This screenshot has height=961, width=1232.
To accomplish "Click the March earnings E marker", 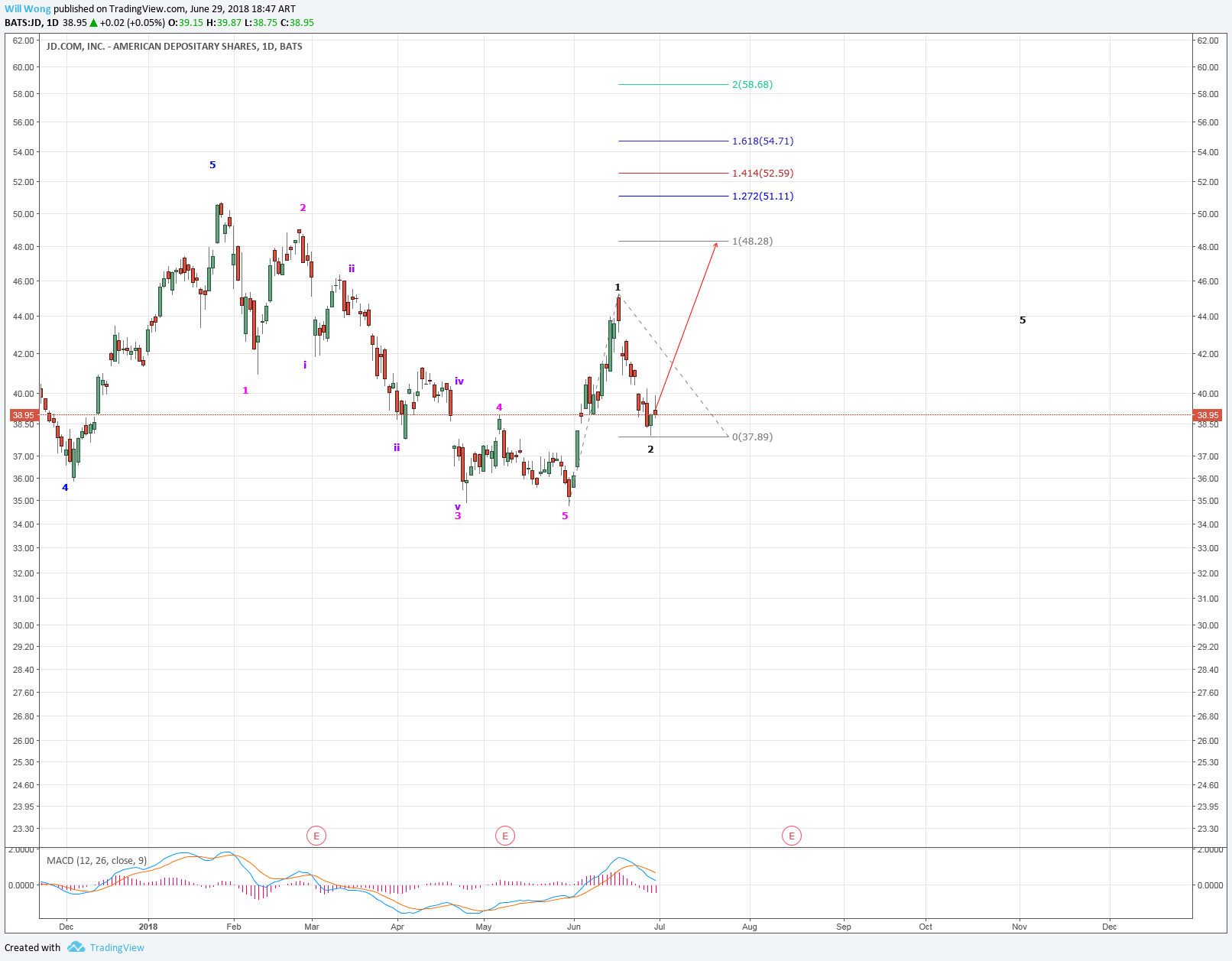I will [316, 836].
